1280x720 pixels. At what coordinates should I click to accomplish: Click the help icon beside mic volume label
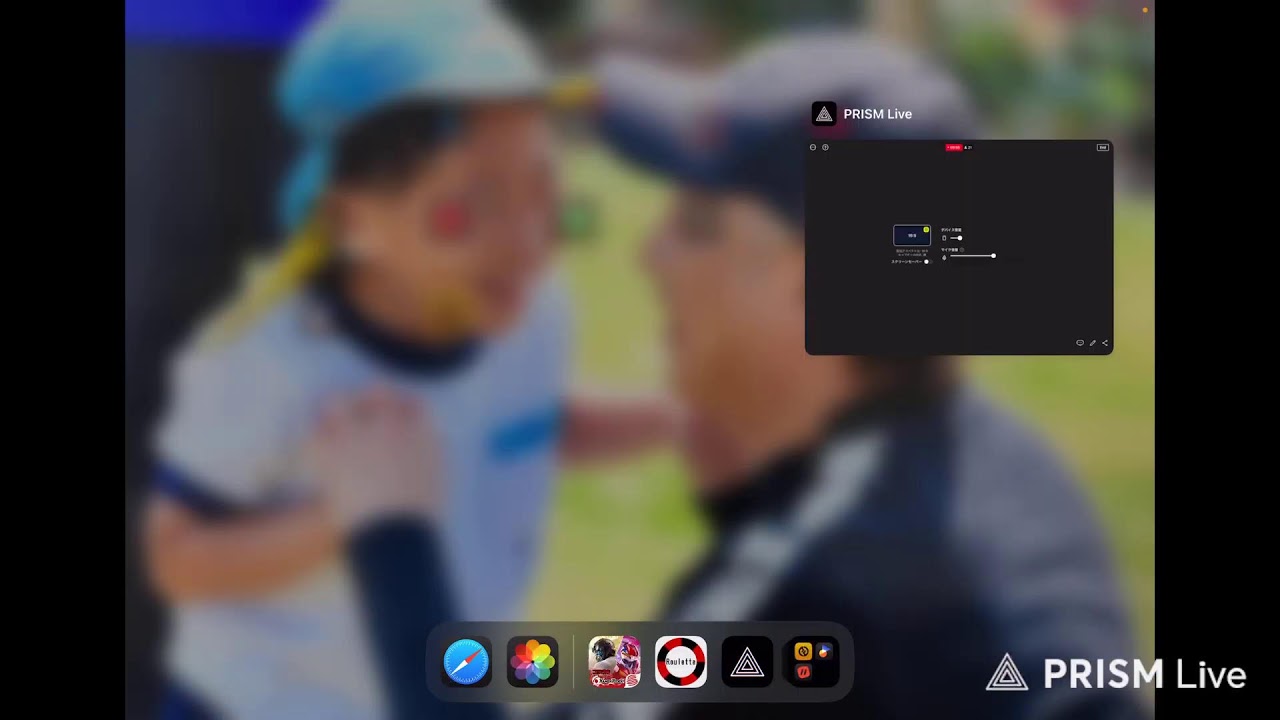pos(962,249)
